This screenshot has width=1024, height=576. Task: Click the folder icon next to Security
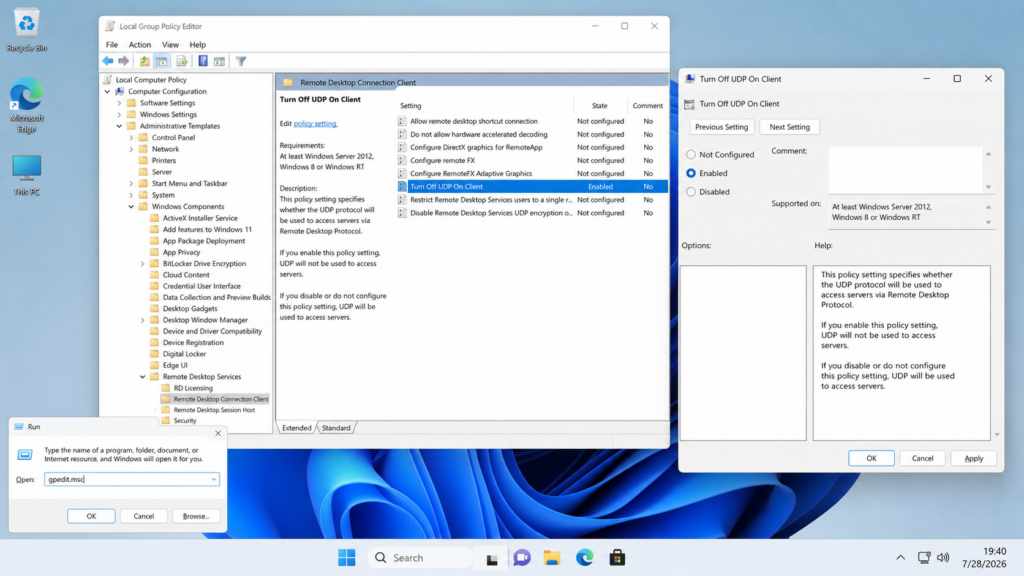coord(166,421)
